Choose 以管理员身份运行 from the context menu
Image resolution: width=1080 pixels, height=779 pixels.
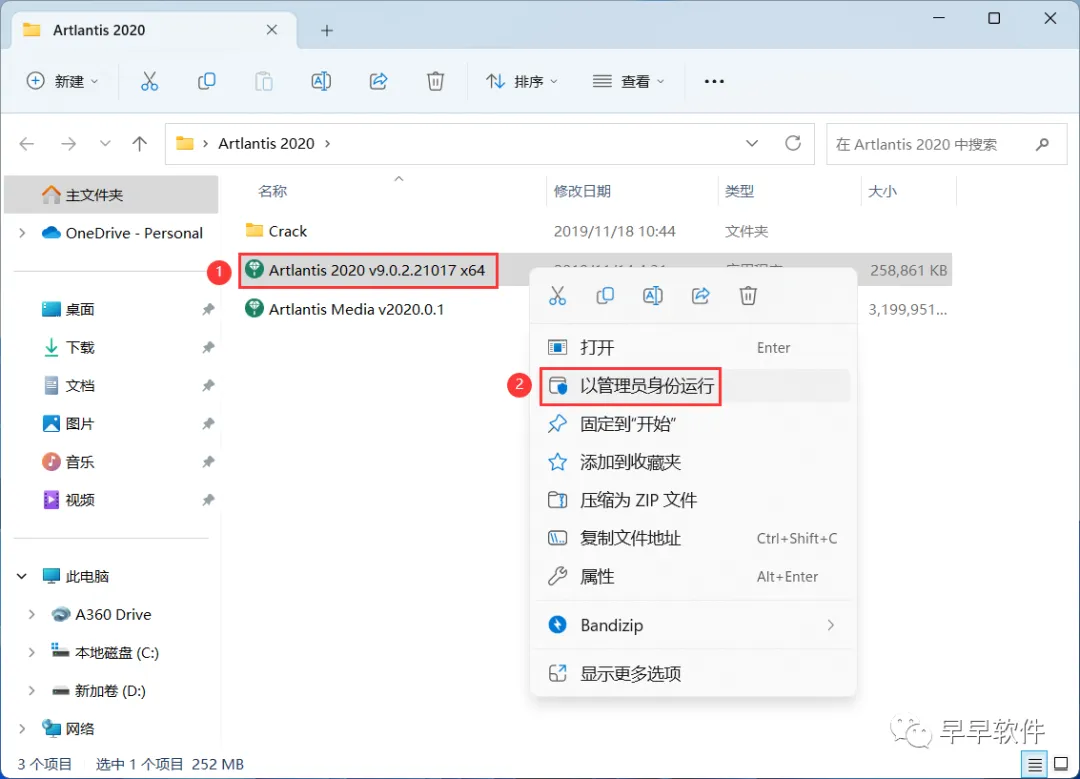point(694,386)
